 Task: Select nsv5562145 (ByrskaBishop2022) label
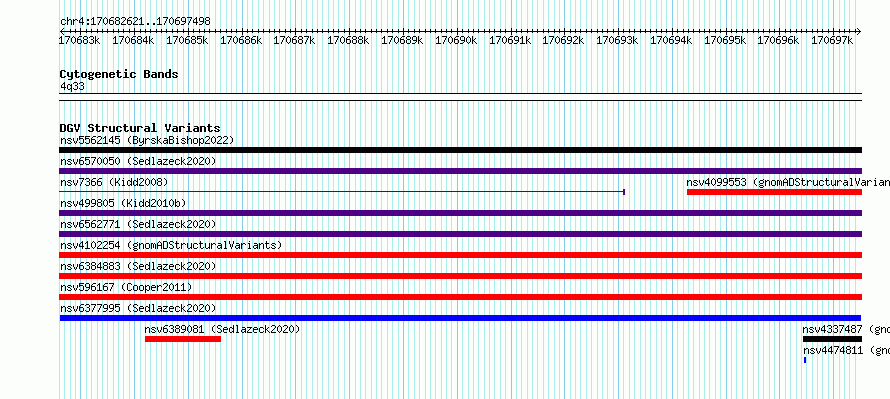coord(147,140)
